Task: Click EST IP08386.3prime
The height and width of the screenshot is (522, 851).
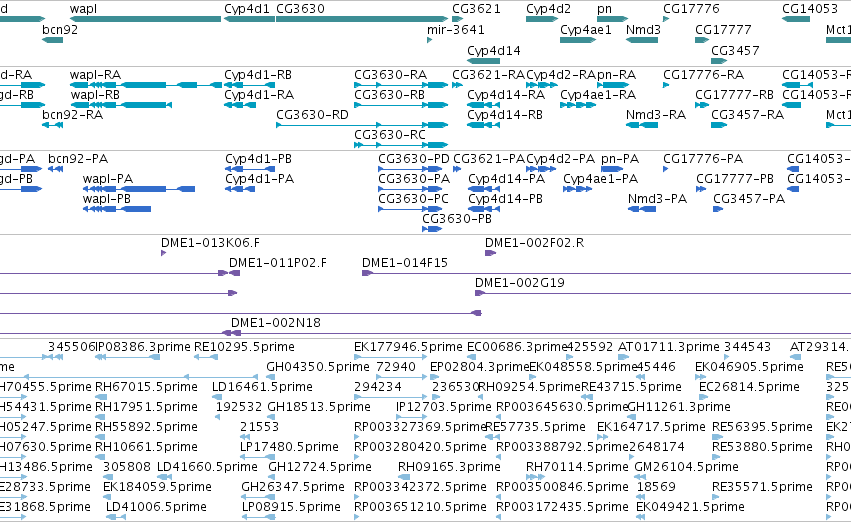Action: point(143,347)
